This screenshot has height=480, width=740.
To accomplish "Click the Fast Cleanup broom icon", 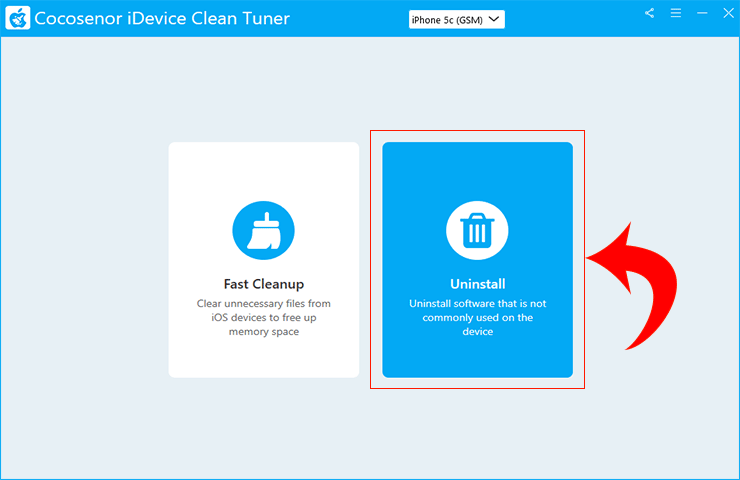I will tap(263, 230).
